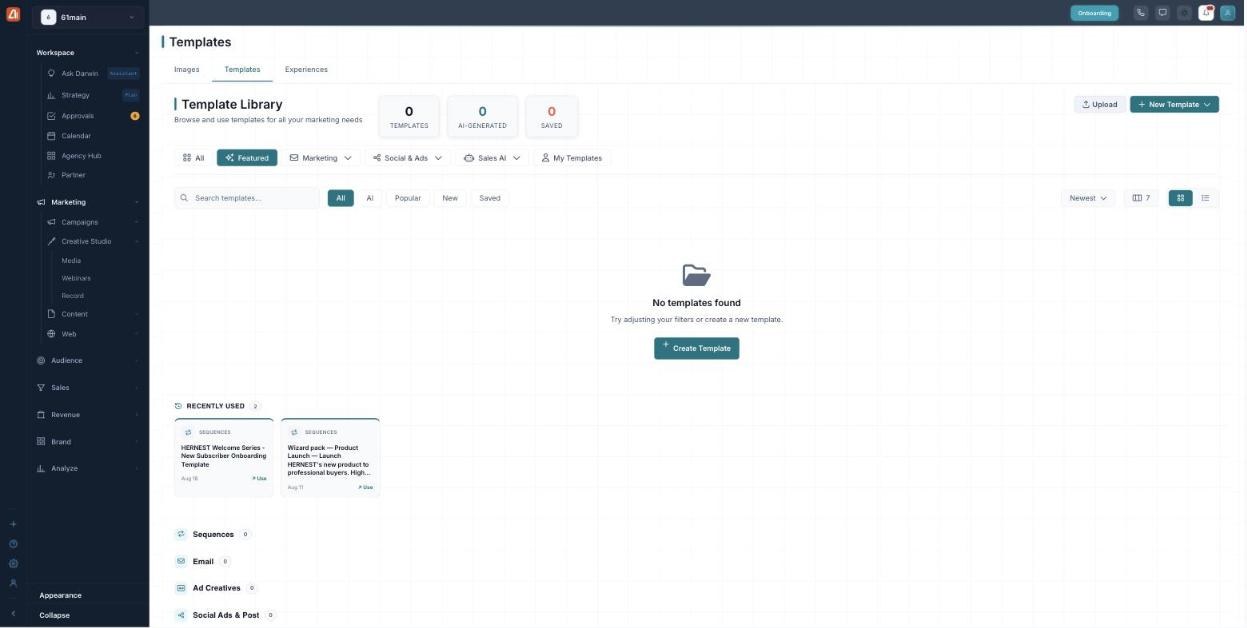Viewport: 1247px width, 628px height.
Task: Open the 61main workspace switcher dropdown
Action: pyautogui.click(x=89, y=17)
